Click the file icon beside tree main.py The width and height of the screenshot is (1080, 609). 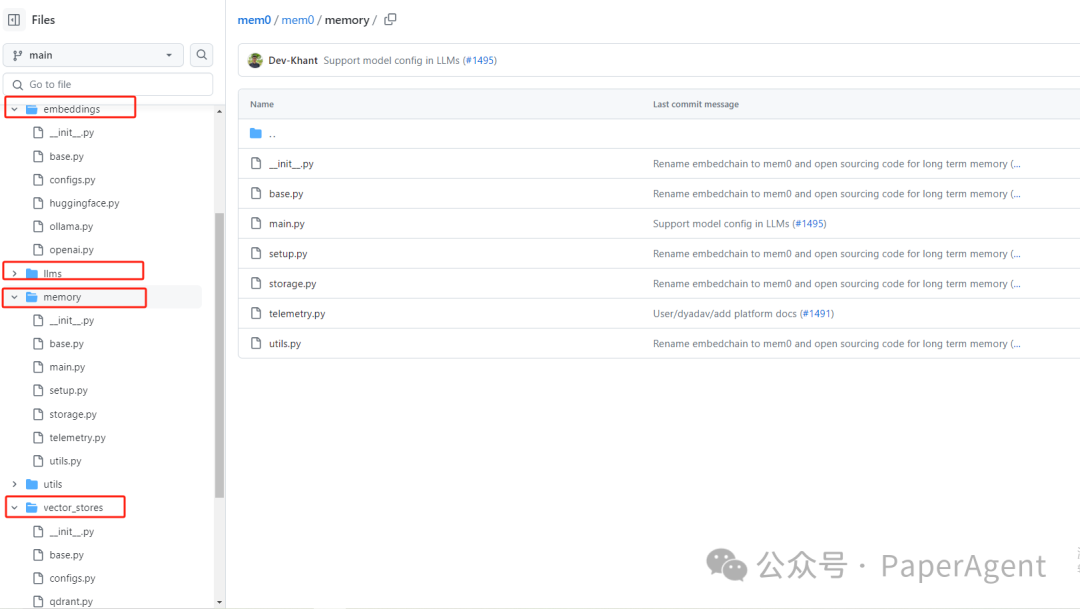click(39, 367)
